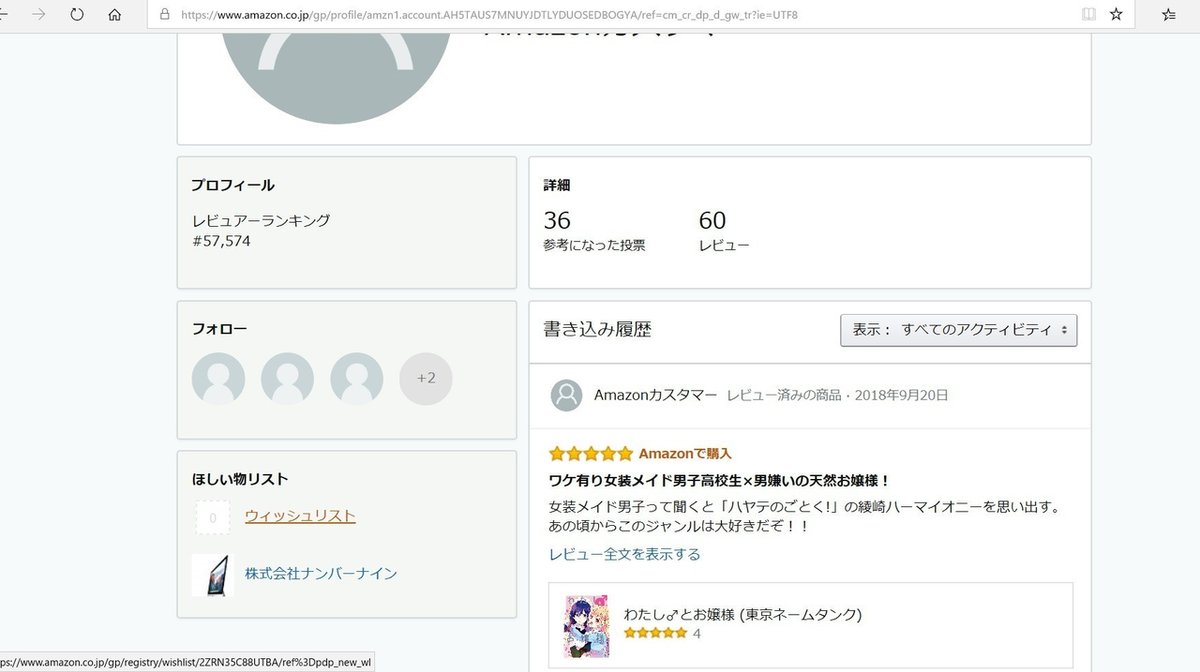Show the +2 more followed users

[x=426, y=378]
